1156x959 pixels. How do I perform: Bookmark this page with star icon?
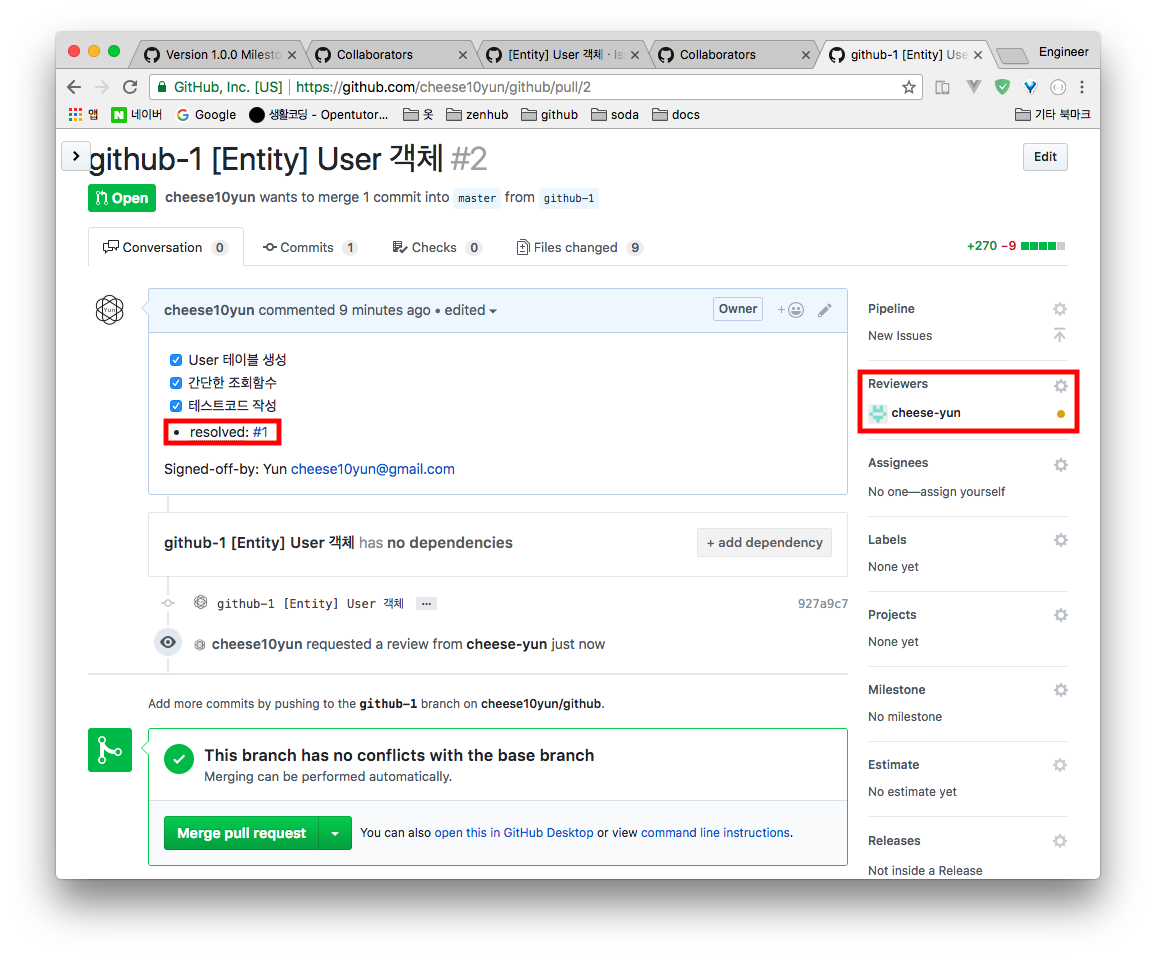[908, 88]
